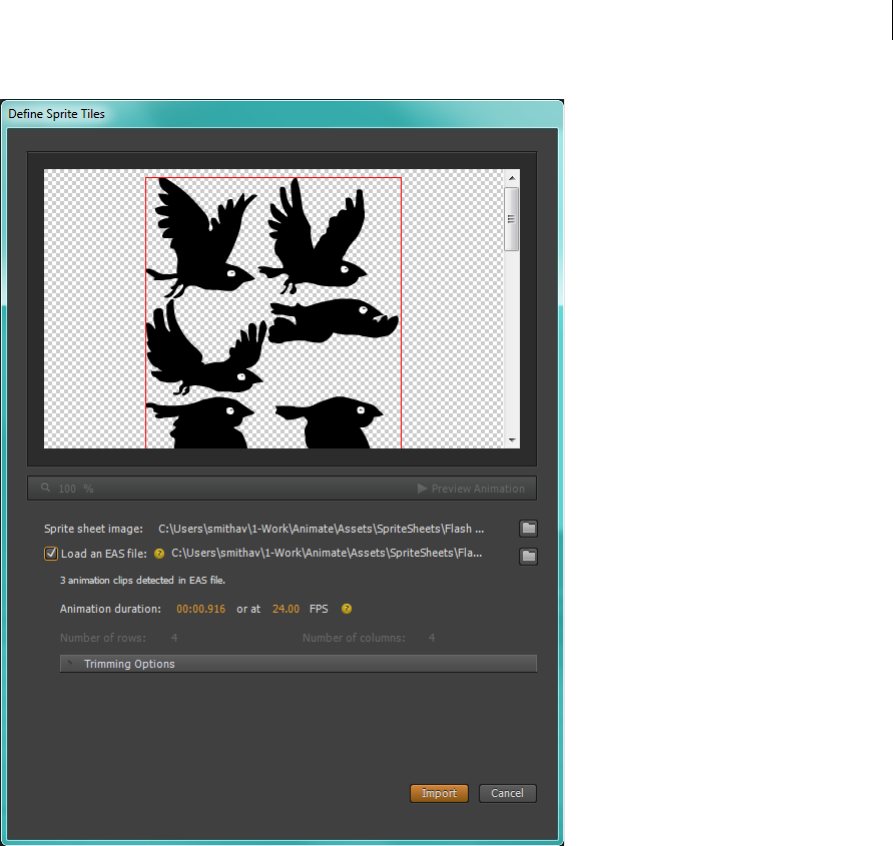Click the Number of columns value

[432, 637]
